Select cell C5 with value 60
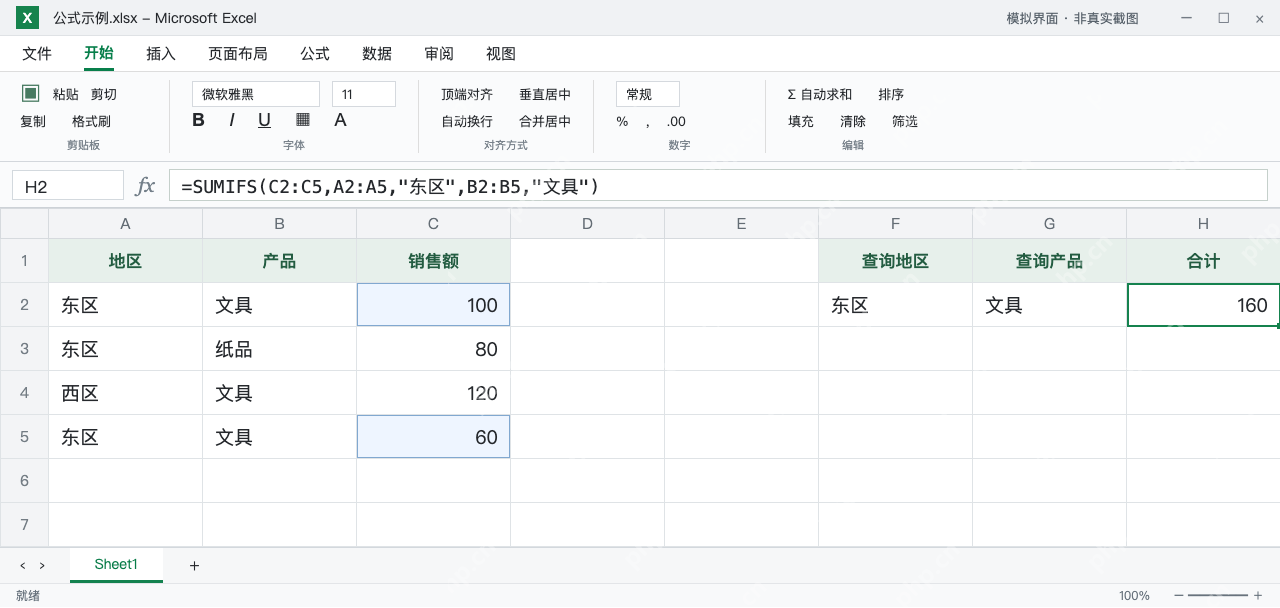Image resolution: width=1280 pixels, height=608 pixels. [433, 437]
